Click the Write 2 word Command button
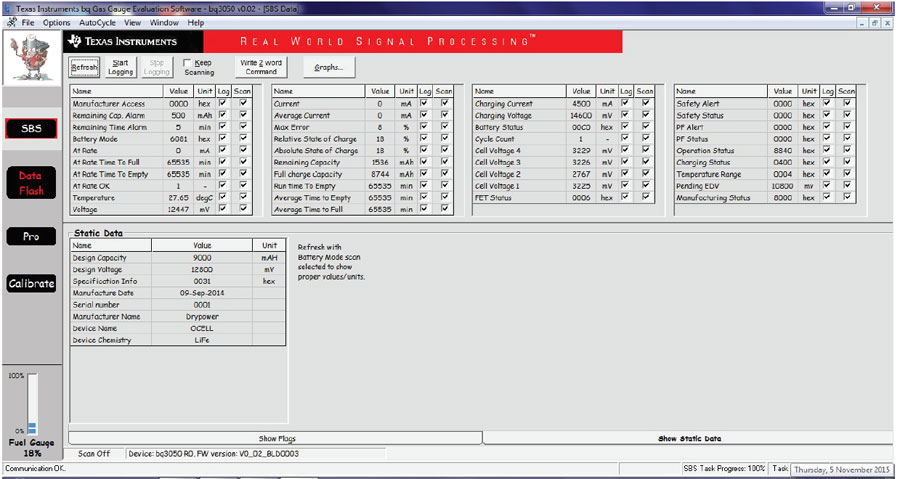This screenshot has width=900, height=479. click(261, 67)
